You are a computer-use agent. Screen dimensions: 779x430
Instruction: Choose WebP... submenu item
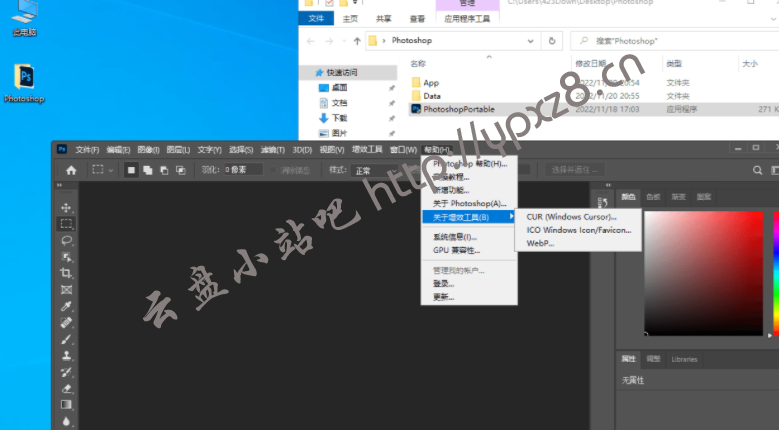click(578, 243)
